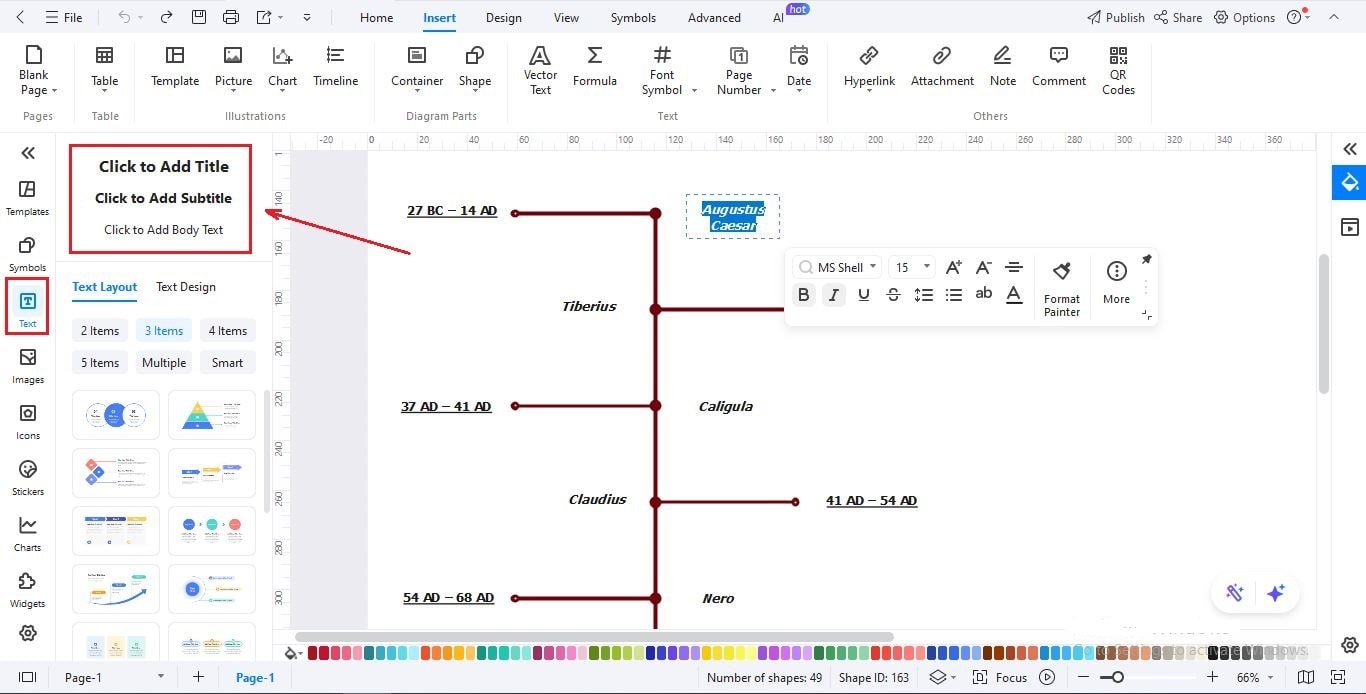Open the Images panel
Screen dimensions: 1366x694
point(27,364)
